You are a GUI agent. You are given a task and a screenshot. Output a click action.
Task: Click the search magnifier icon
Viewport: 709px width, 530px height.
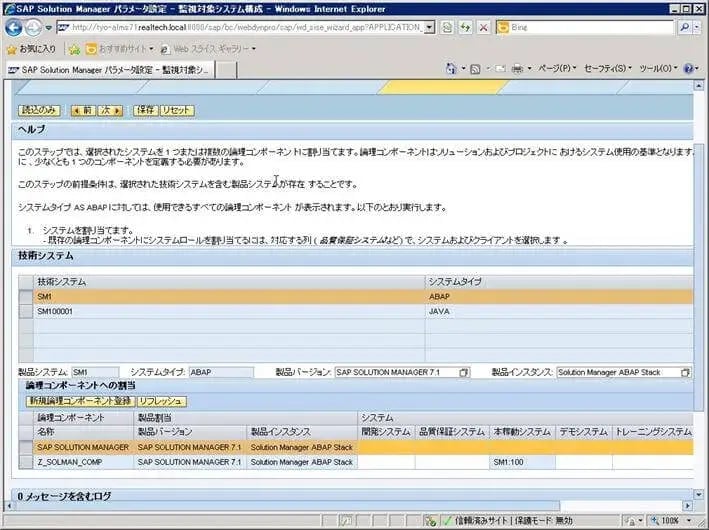coord(685,27)
